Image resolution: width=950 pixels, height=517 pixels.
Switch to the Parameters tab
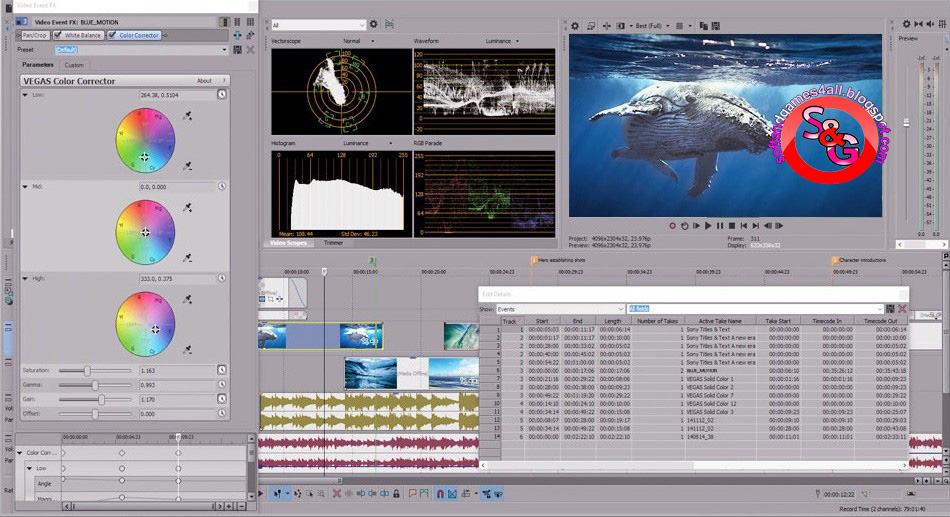[38, 65]
